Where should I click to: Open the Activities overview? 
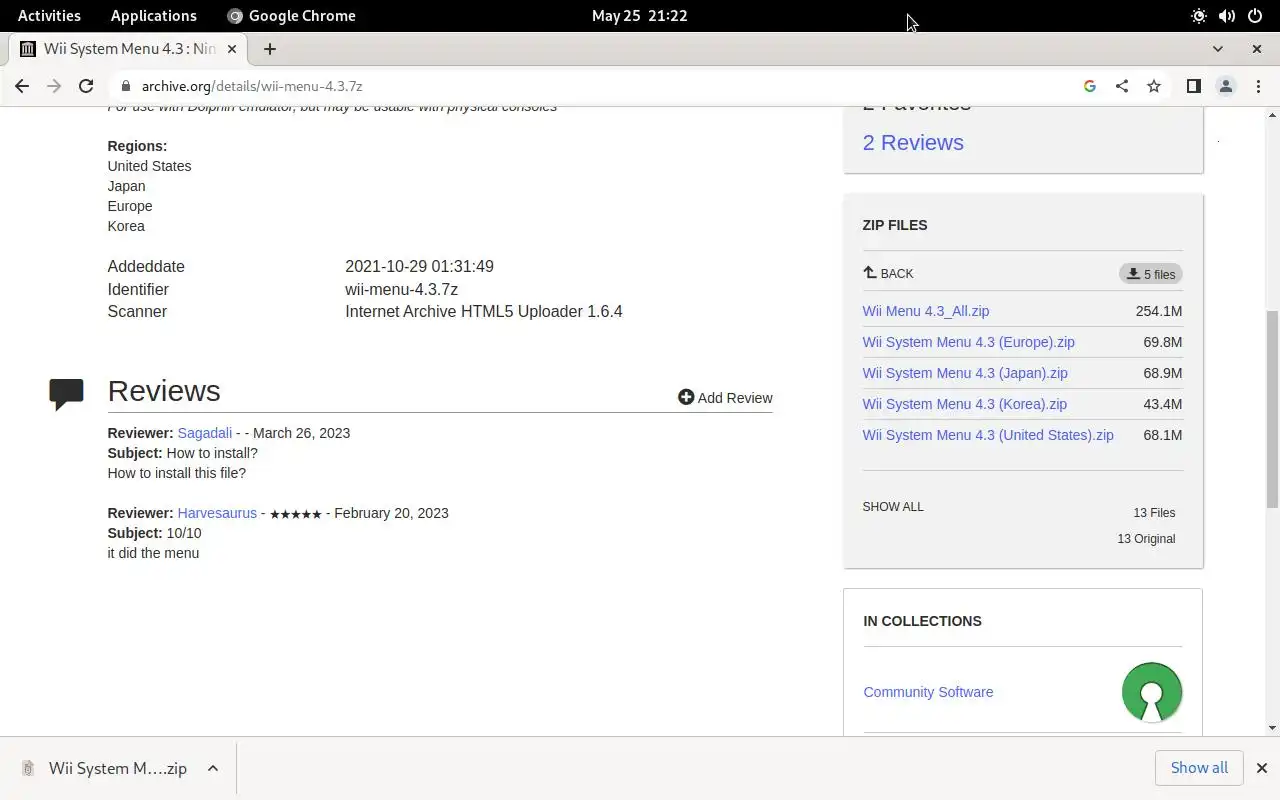tap(49, 15)
